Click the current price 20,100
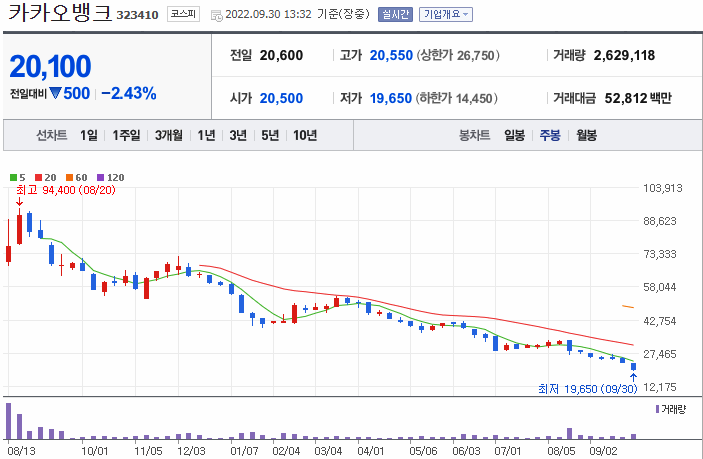 tap(50, 66)
